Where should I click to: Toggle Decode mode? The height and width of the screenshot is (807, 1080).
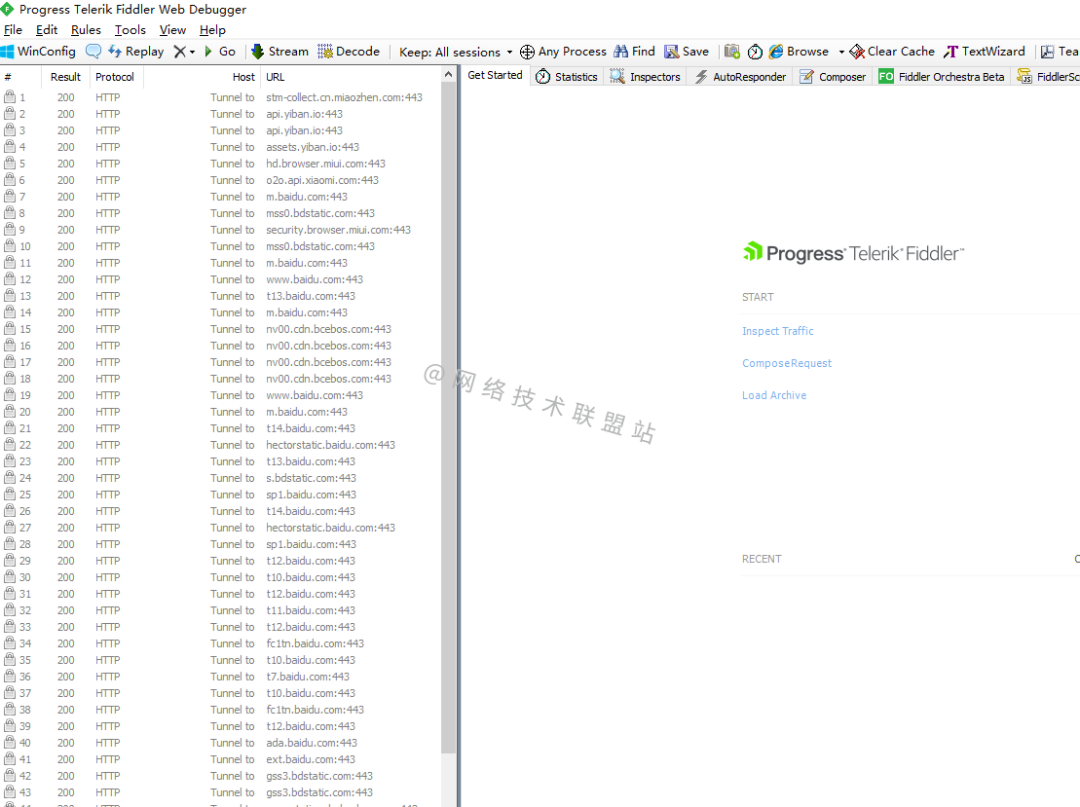349,52
